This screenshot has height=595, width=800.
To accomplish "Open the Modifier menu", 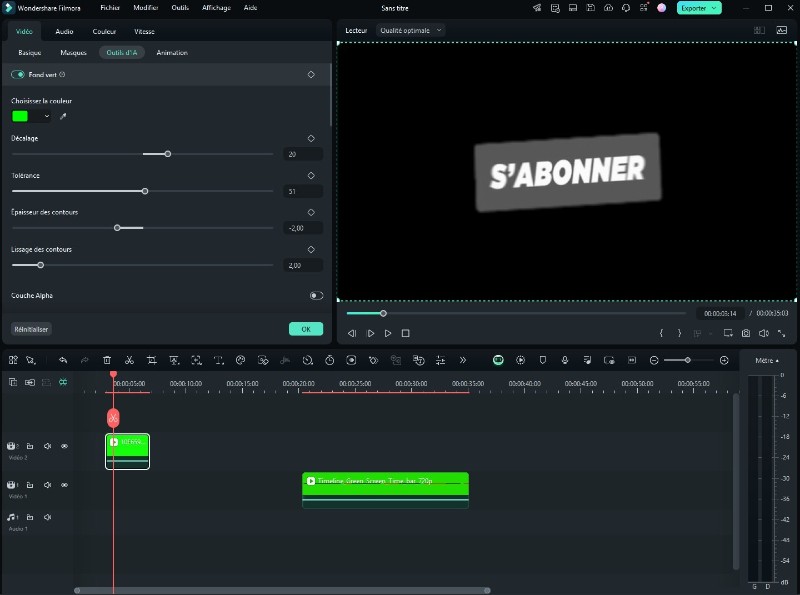I will 146,8.
